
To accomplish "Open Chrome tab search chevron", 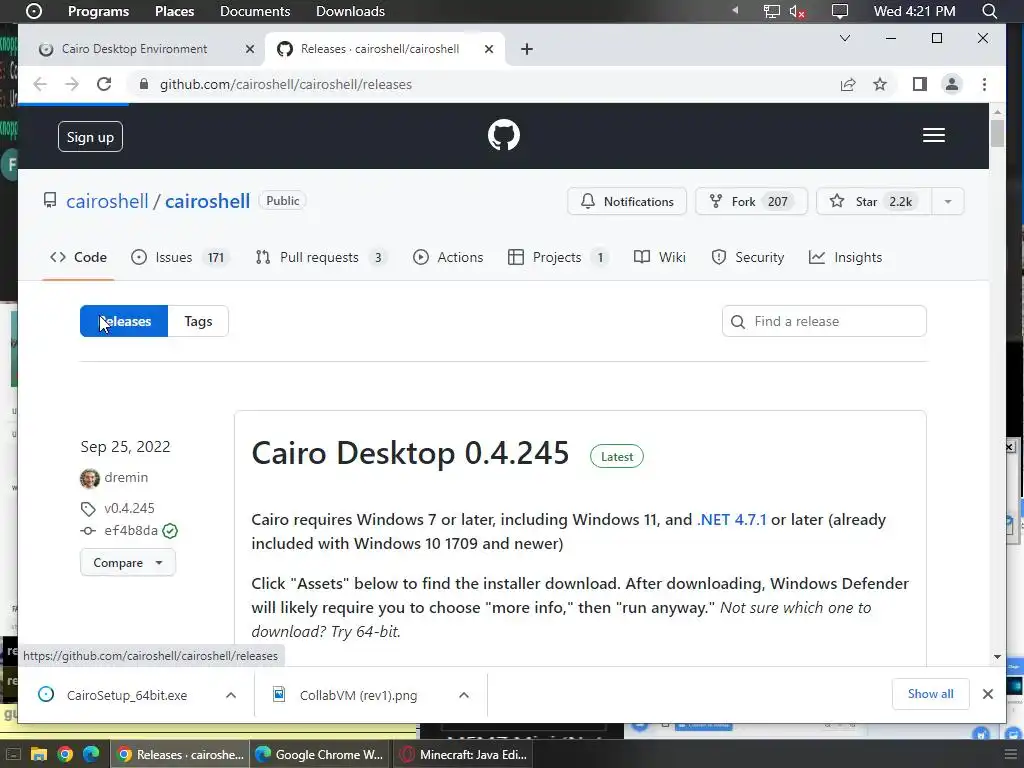I will [x=844, y=38].
